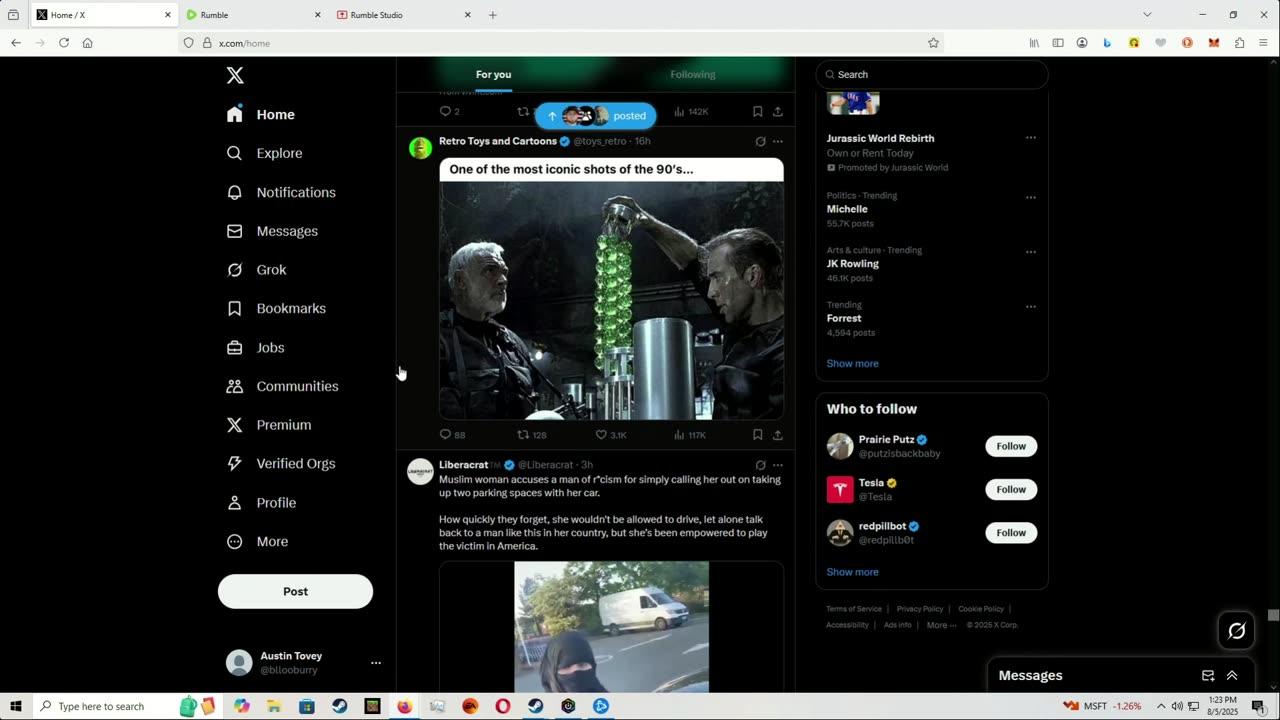Open Notifications from sidebar

pos(281,192)
